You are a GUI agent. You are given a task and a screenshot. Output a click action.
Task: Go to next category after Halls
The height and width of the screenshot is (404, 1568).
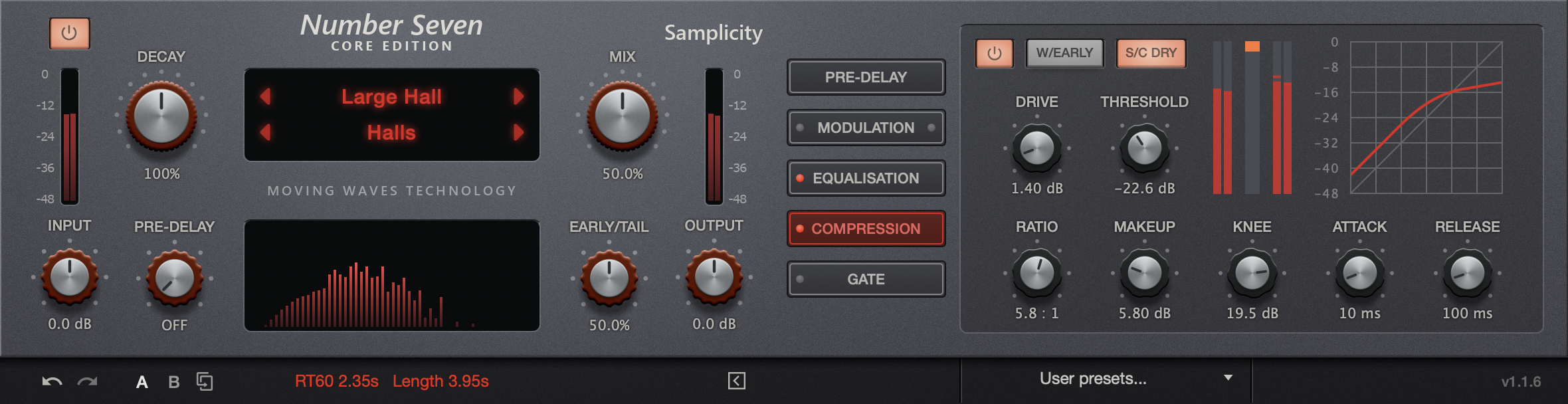tap(518, 132)
